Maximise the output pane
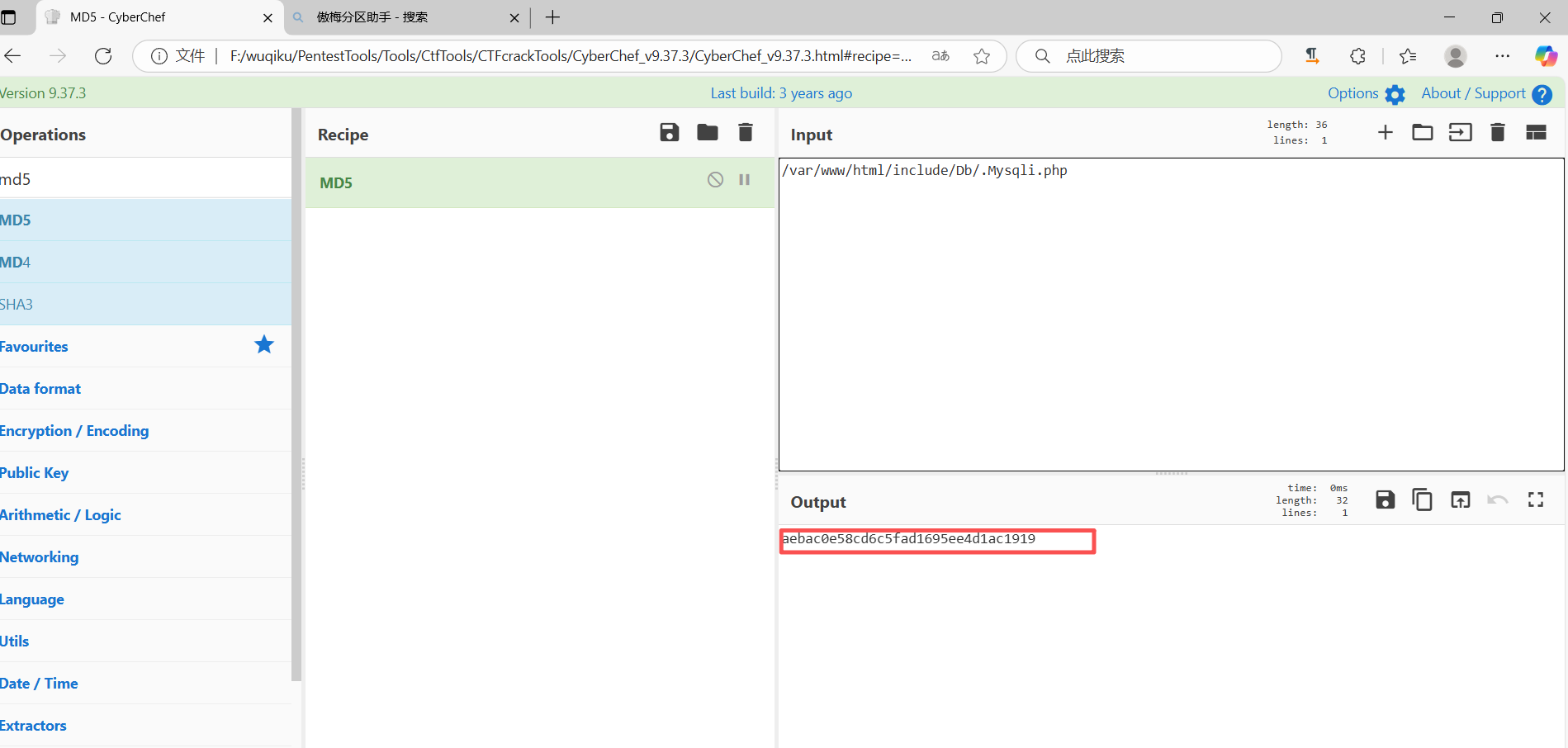 [1536, 499]
